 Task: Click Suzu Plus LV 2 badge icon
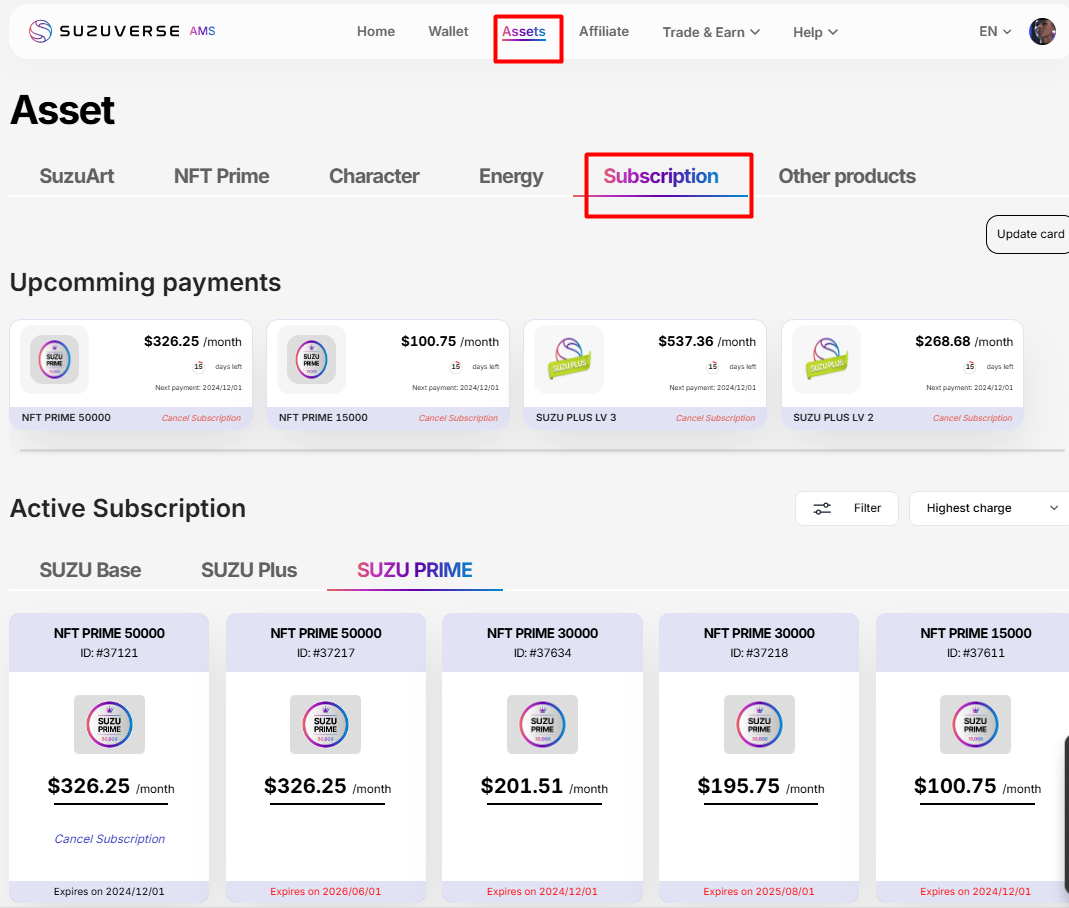tap(826, 359)
